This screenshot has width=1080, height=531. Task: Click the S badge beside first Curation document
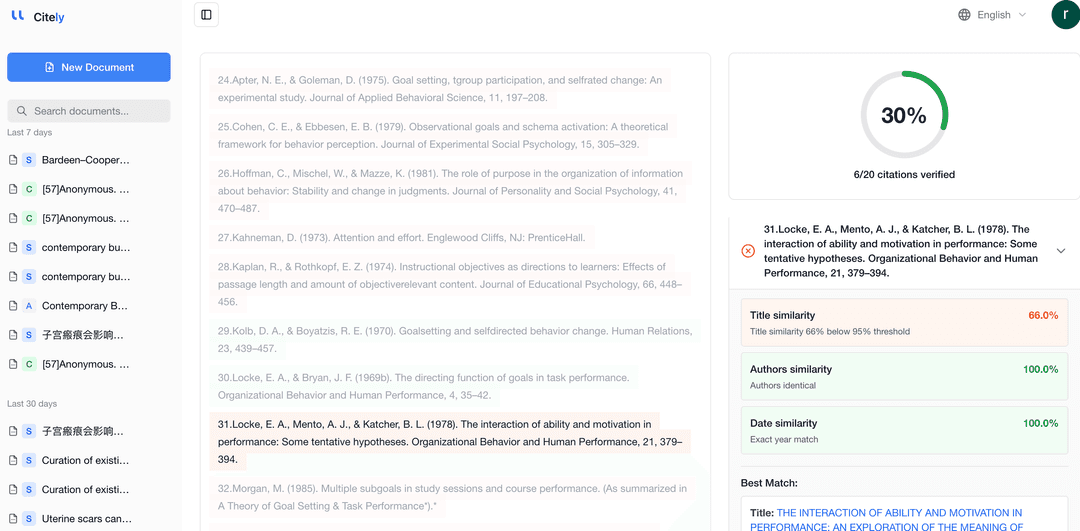(x=29, y=461)
